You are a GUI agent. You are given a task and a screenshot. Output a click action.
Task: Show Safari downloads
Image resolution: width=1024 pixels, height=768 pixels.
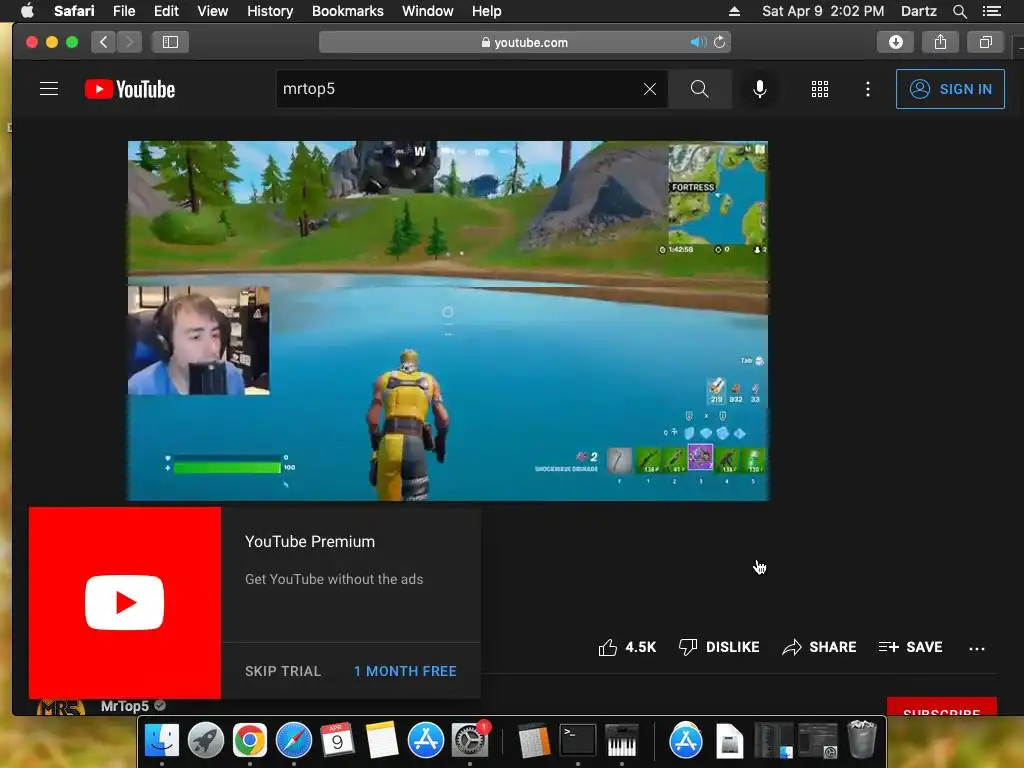coord(895,42)
